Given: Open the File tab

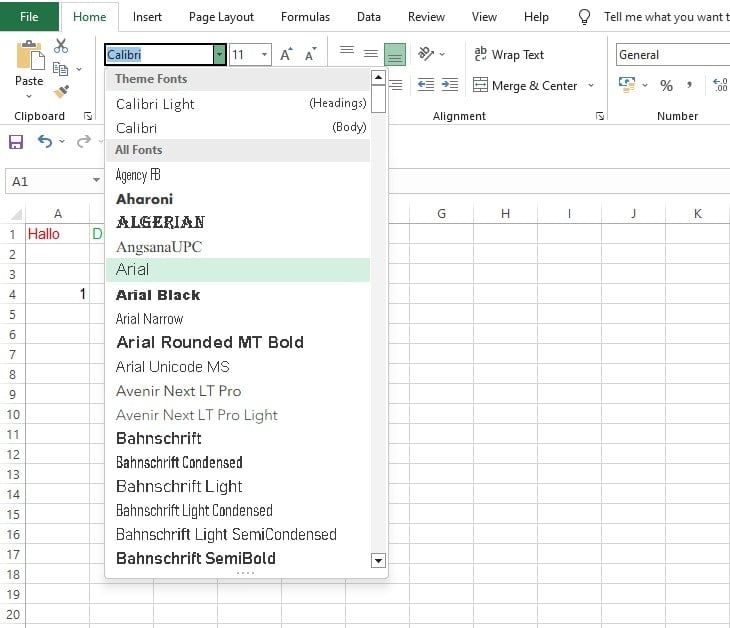Looking at the screenshot, I should pyautogui.click(x=29, y=17).
